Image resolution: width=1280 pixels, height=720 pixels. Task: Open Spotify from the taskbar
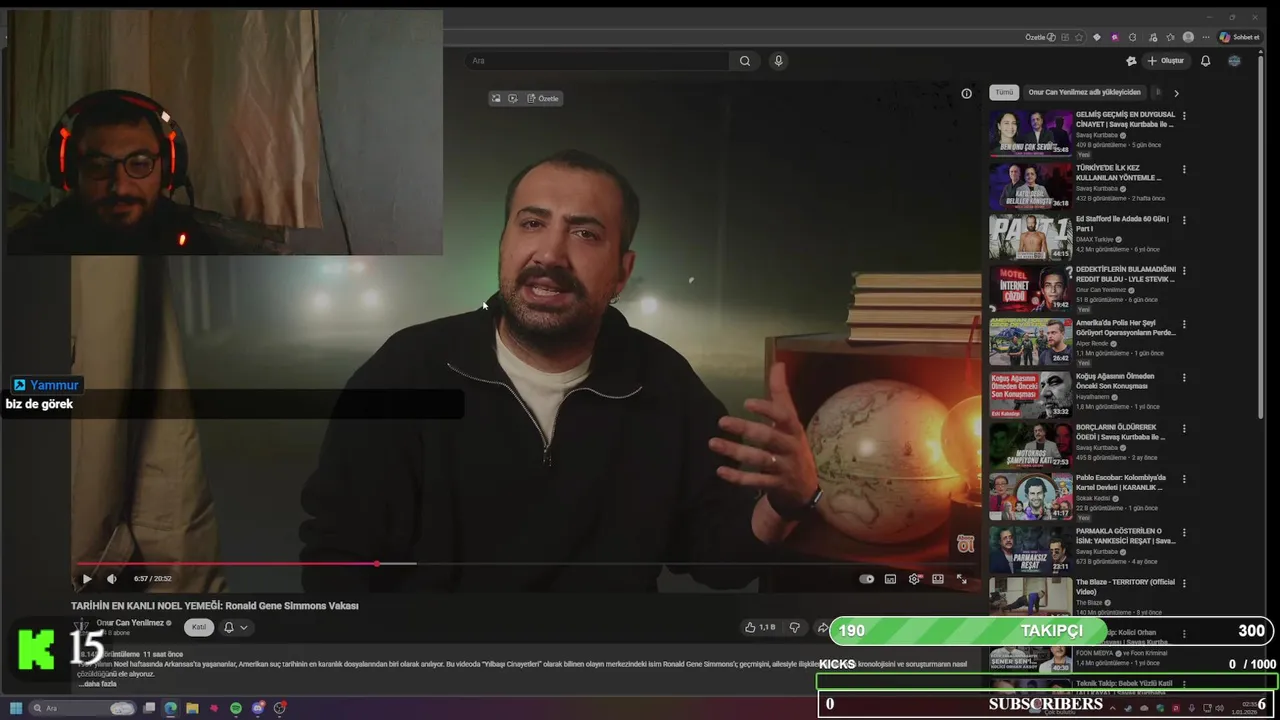pos(236,708)
